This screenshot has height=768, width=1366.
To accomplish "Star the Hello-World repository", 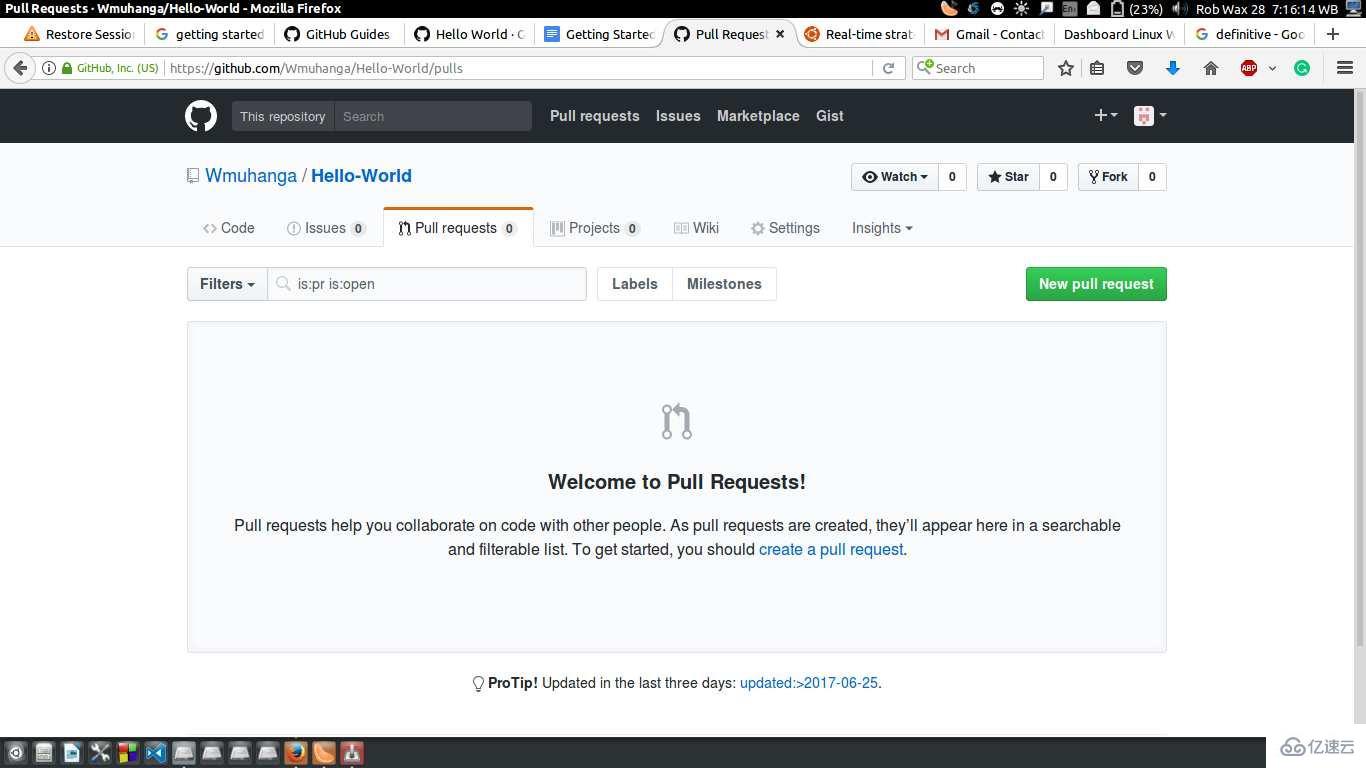I will 1008,177.
